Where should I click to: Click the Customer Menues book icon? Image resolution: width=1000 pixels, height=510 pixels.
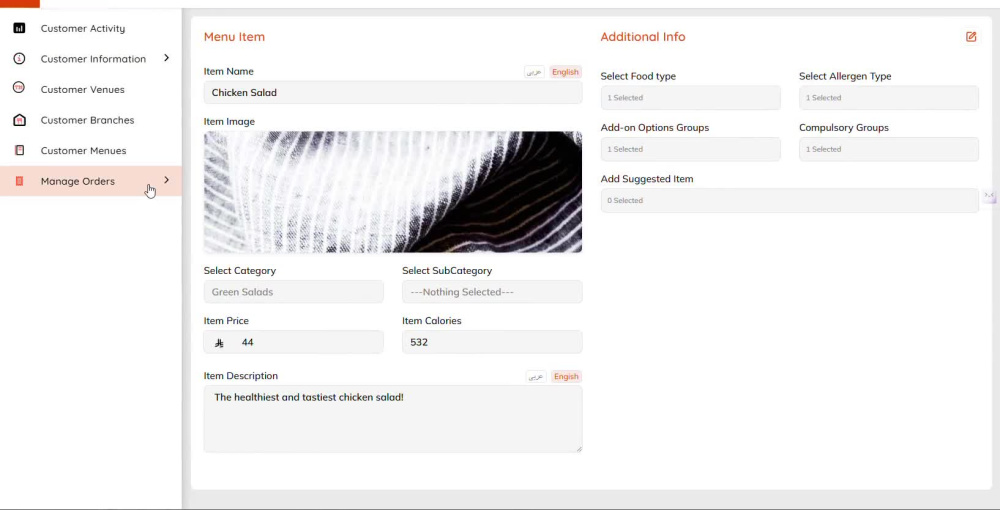[x=19, y=150]
